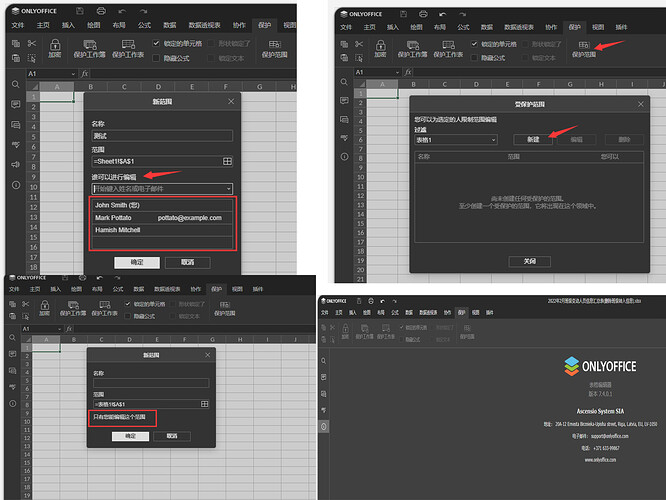
Task: Switch to the 插件 tab in the top-right window
Action: tap(621, 27)
